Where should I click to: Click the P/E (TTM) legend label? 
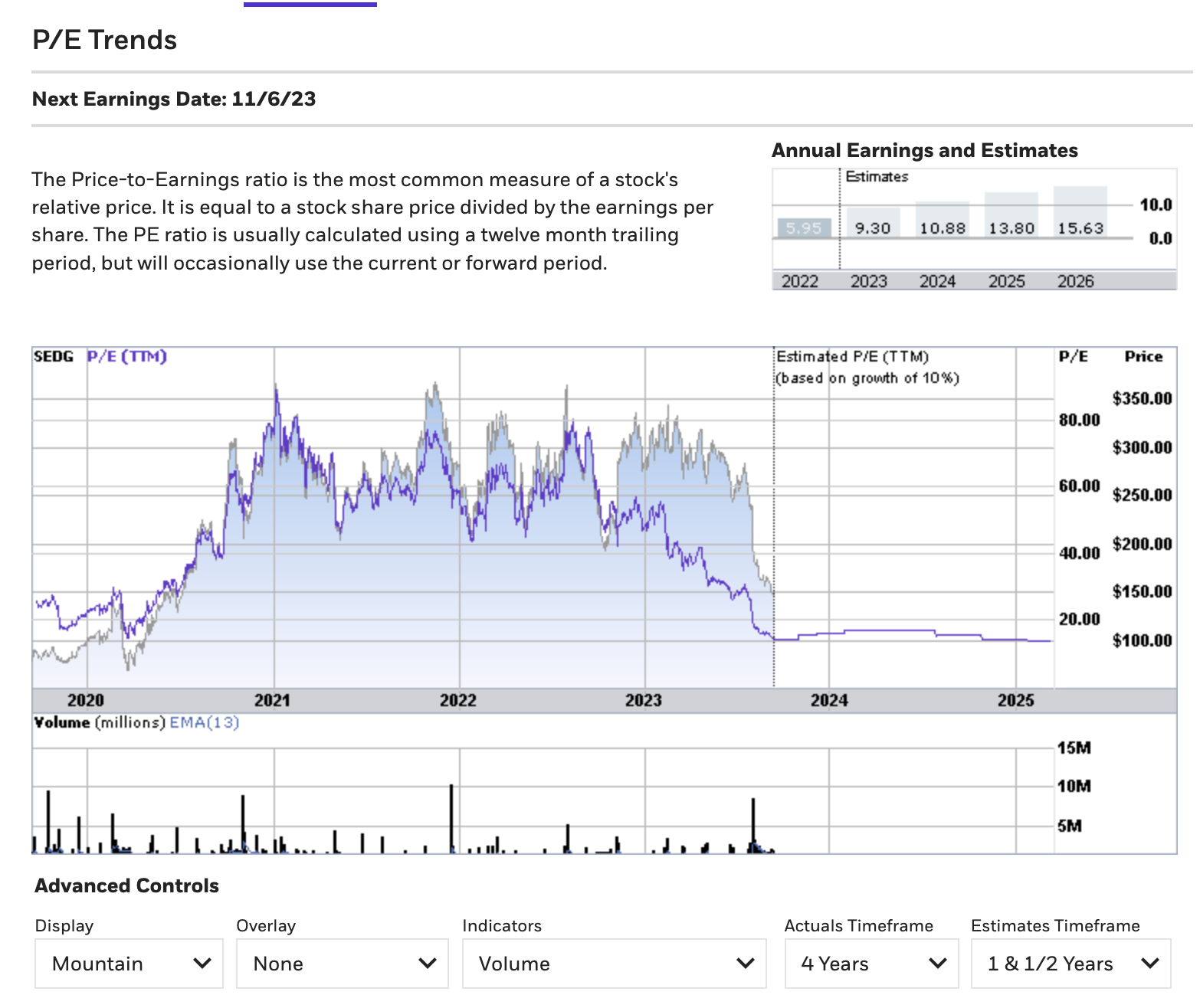[126, 356]
